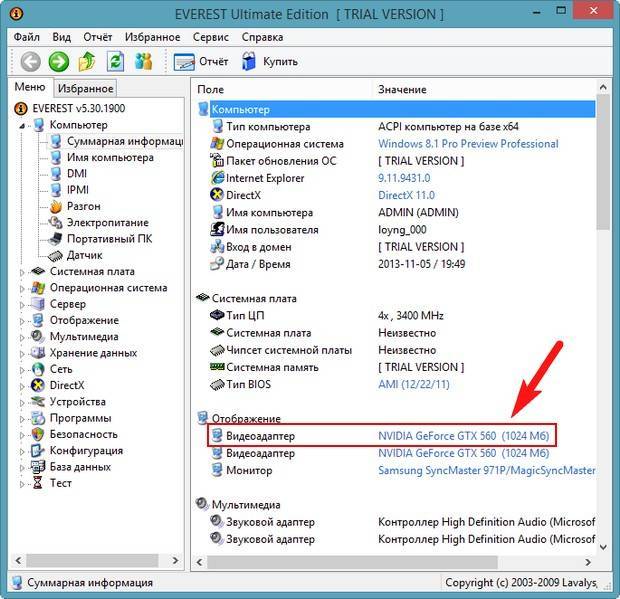The width and height of the screenshot is (620, 599).
Task: Click the left tree horizontal scrollbar right arrow
Action: (x=176, y=560)
